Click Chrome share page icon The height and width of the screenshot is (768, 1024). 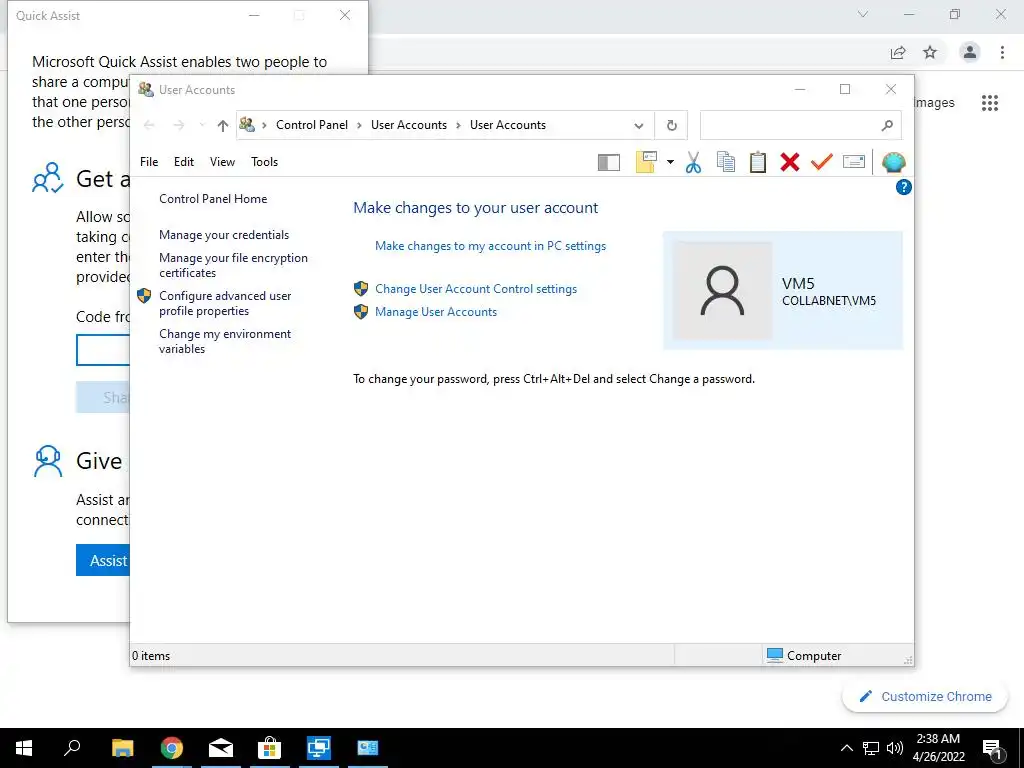point(898,52)
